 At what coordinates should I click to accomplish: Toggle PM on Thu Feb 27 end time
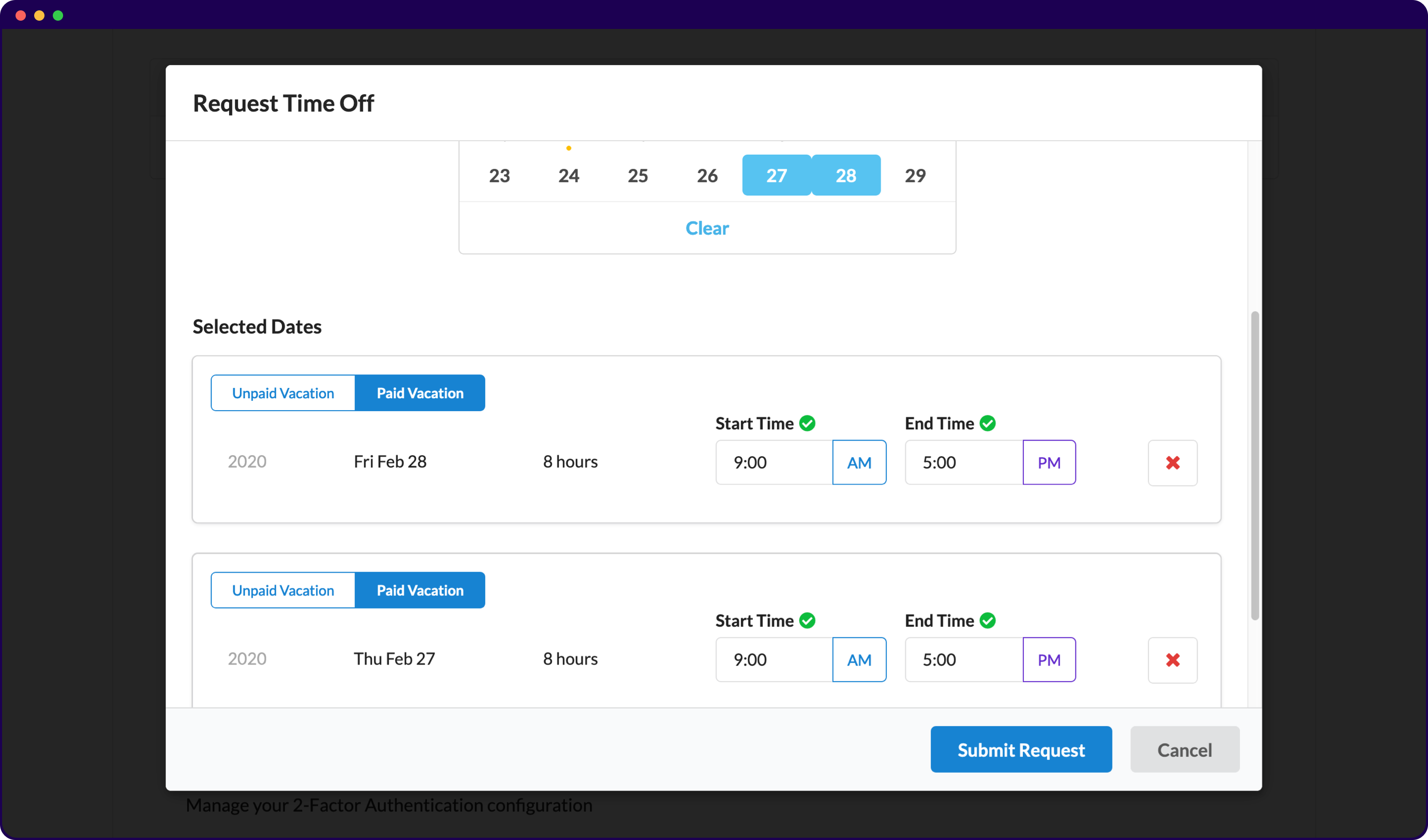(x=1048, y=660)
